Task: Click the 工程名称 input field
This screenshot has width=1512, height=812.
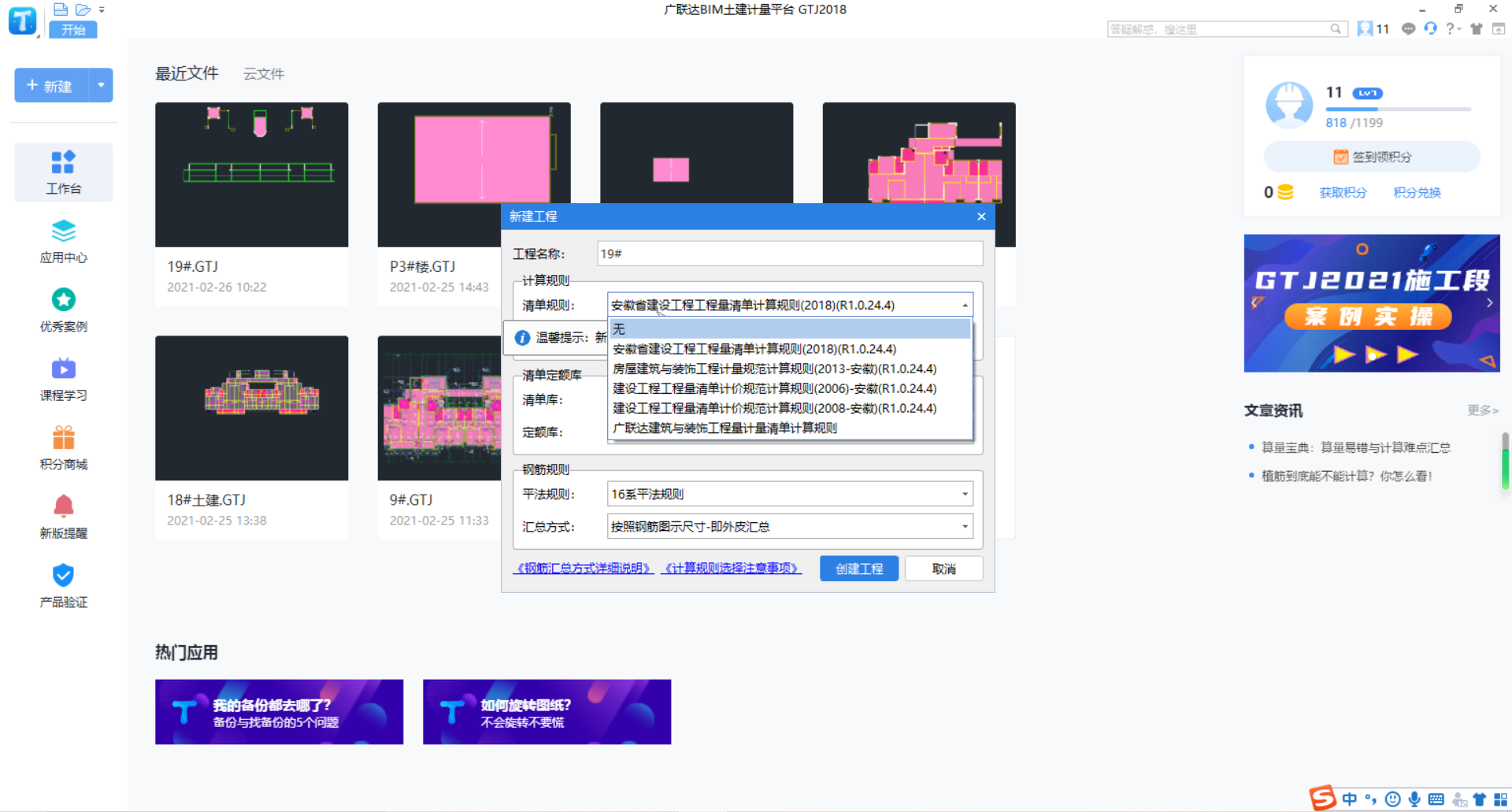Action: (790, 254)
